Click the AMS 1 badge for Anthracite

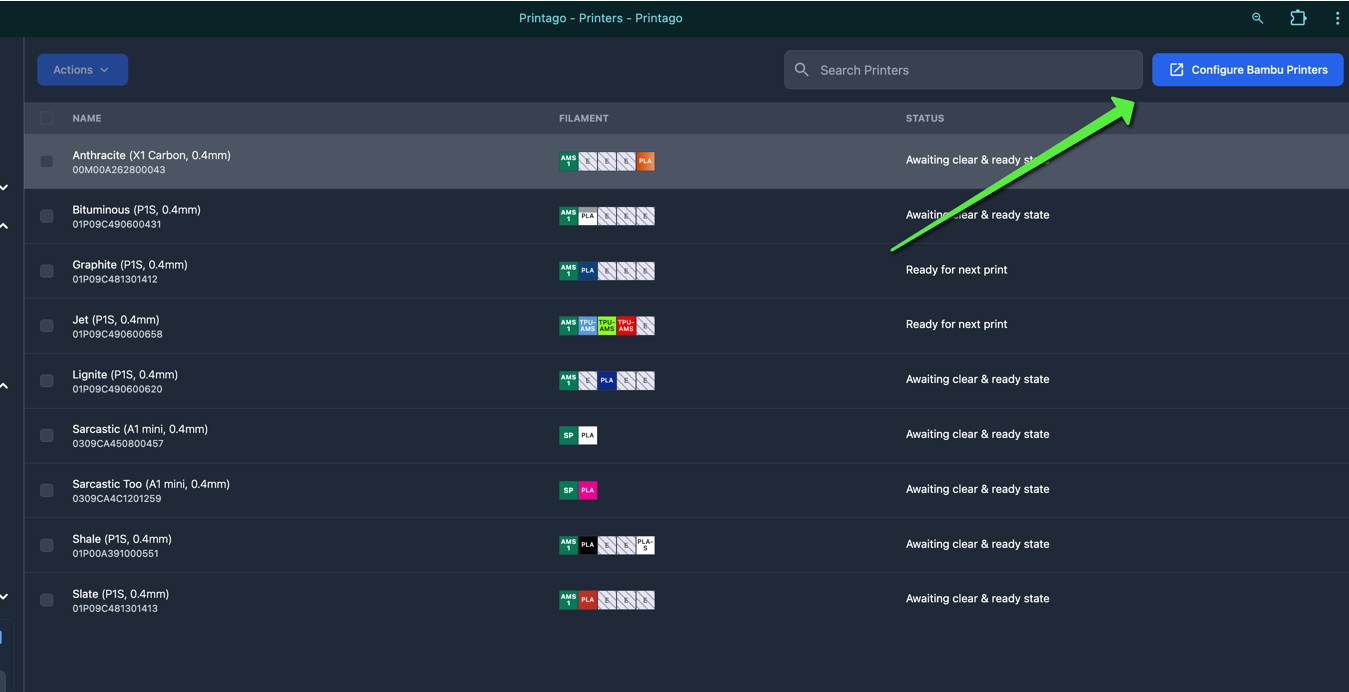[x=568, y=161]
